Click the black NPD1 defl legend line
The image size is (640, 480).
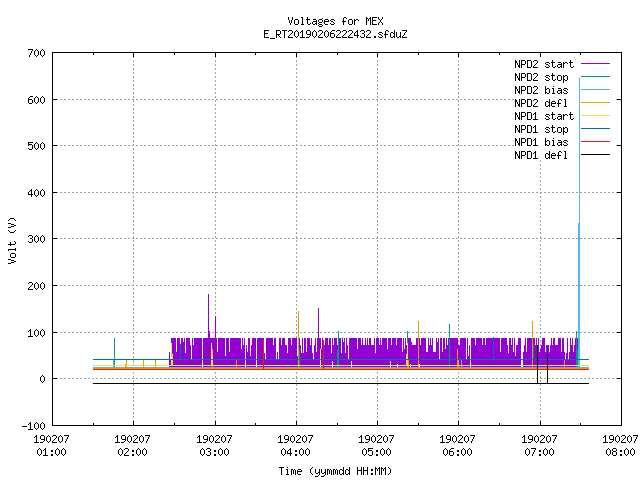click(x=595, y=155)
